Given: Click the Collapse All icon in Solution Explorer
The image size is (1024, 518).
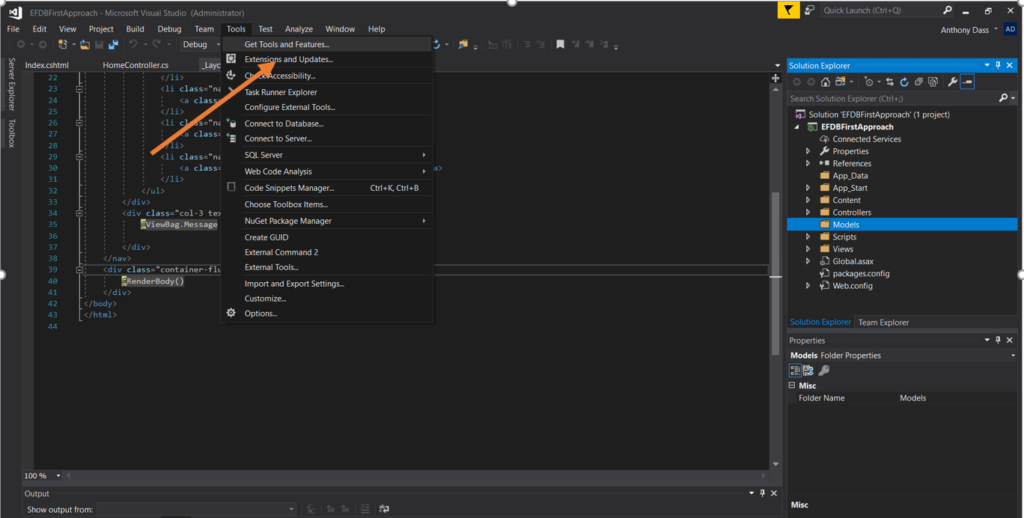Looking at the screenshot, I should pos(919,82).
